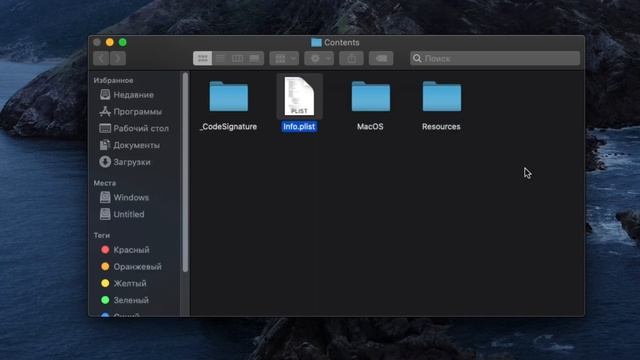This screenshot has height=360, width=640.
Task: Open Недавние in the sidebar
Action: (135, 95)
